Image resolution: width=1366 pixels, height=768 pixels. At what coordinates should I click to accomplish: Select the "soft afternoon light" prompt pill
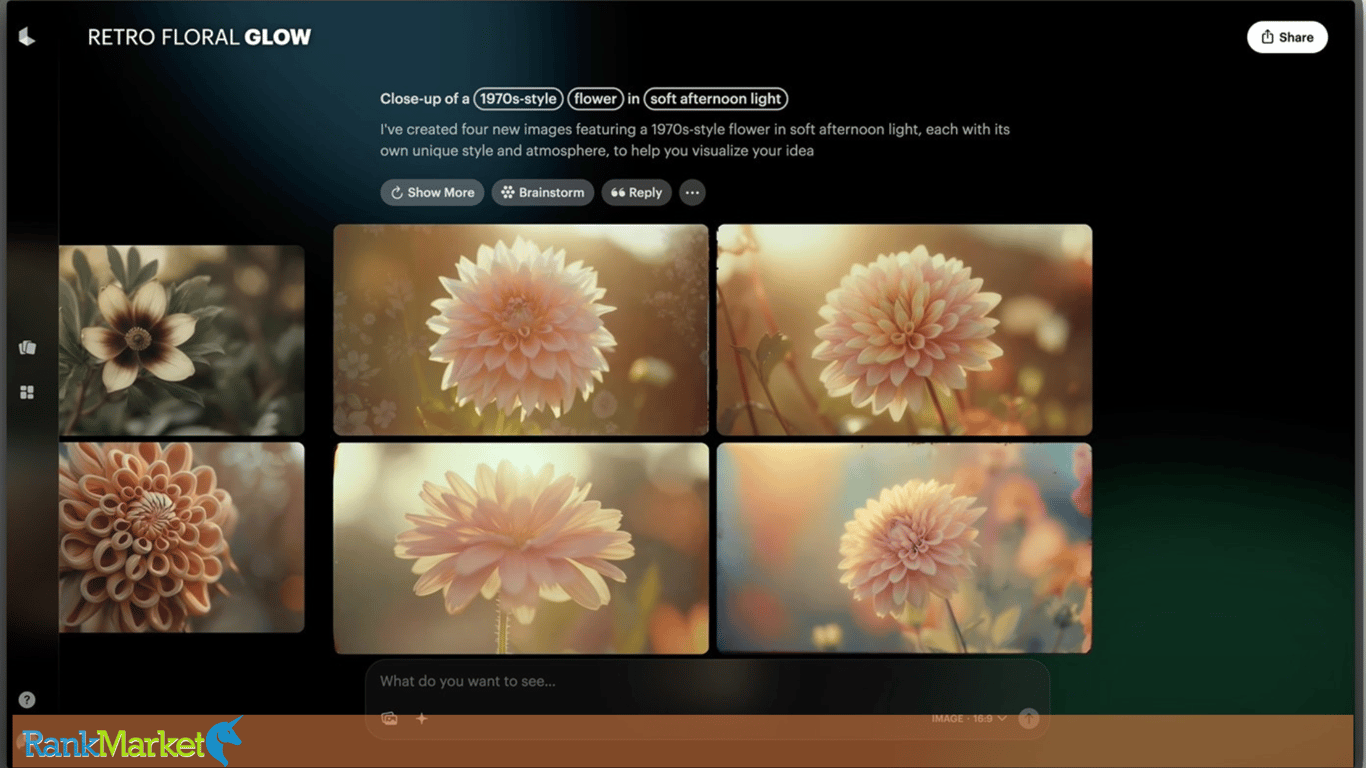coord(716,99)
